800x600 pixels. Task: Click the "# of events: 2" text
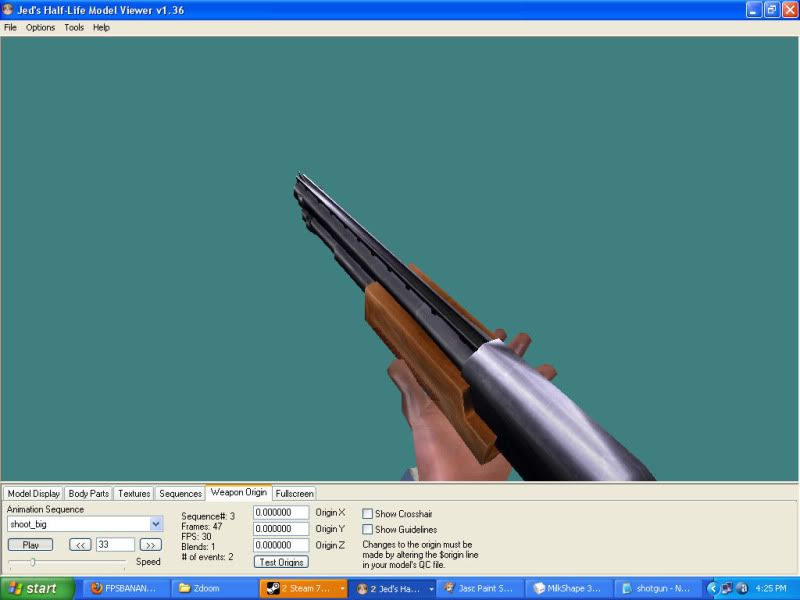tap(207, 557)
